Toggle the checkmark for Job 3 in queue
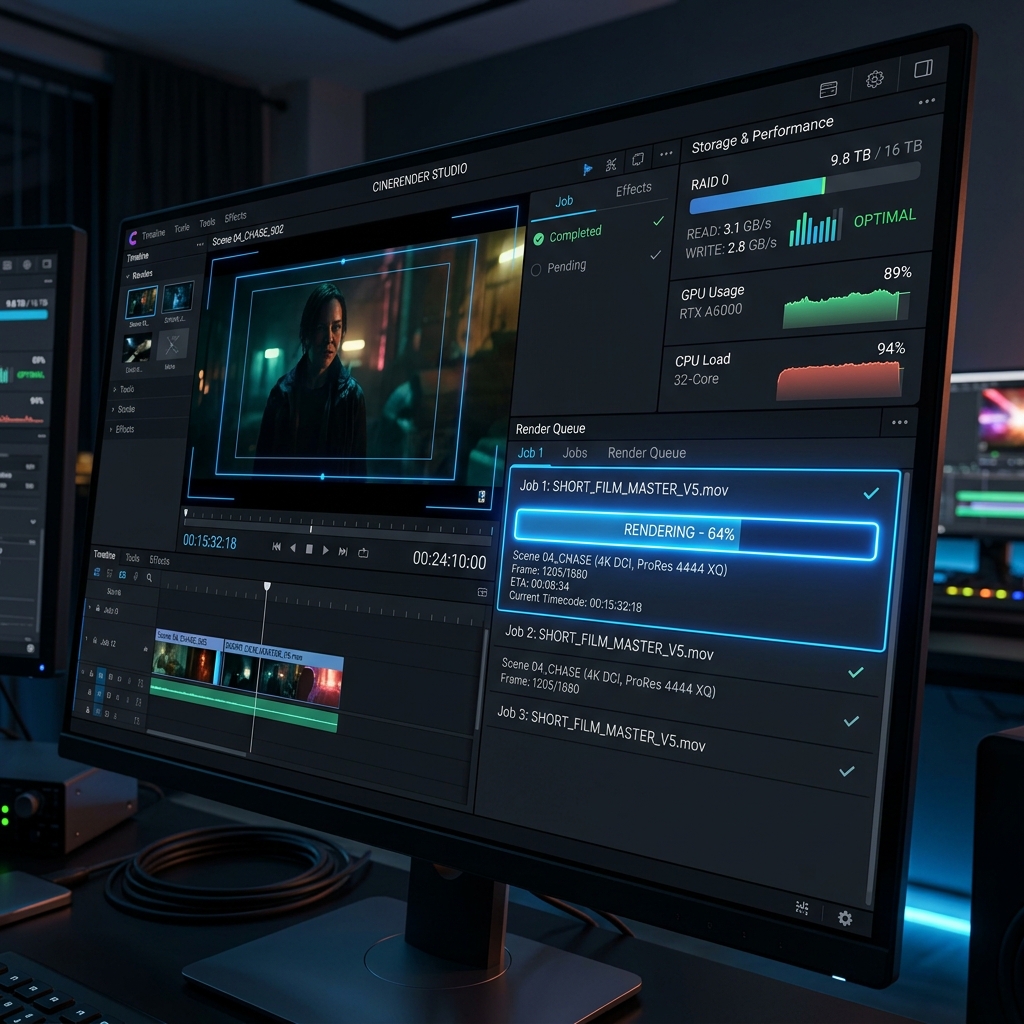1024x1024 pixels. (846, 771)
